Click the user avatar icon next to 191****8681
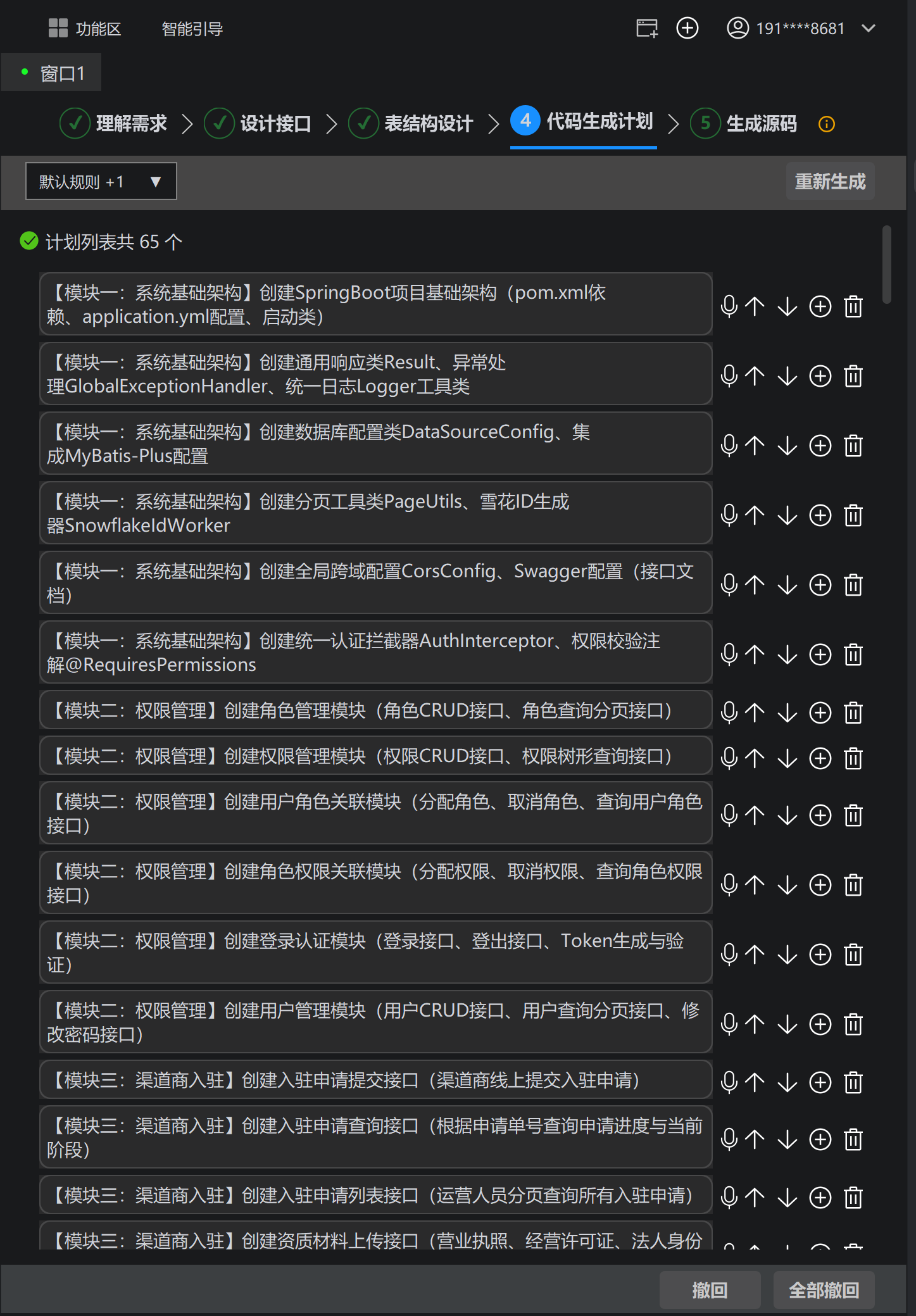916x1316 pixels. pos(737,28)
